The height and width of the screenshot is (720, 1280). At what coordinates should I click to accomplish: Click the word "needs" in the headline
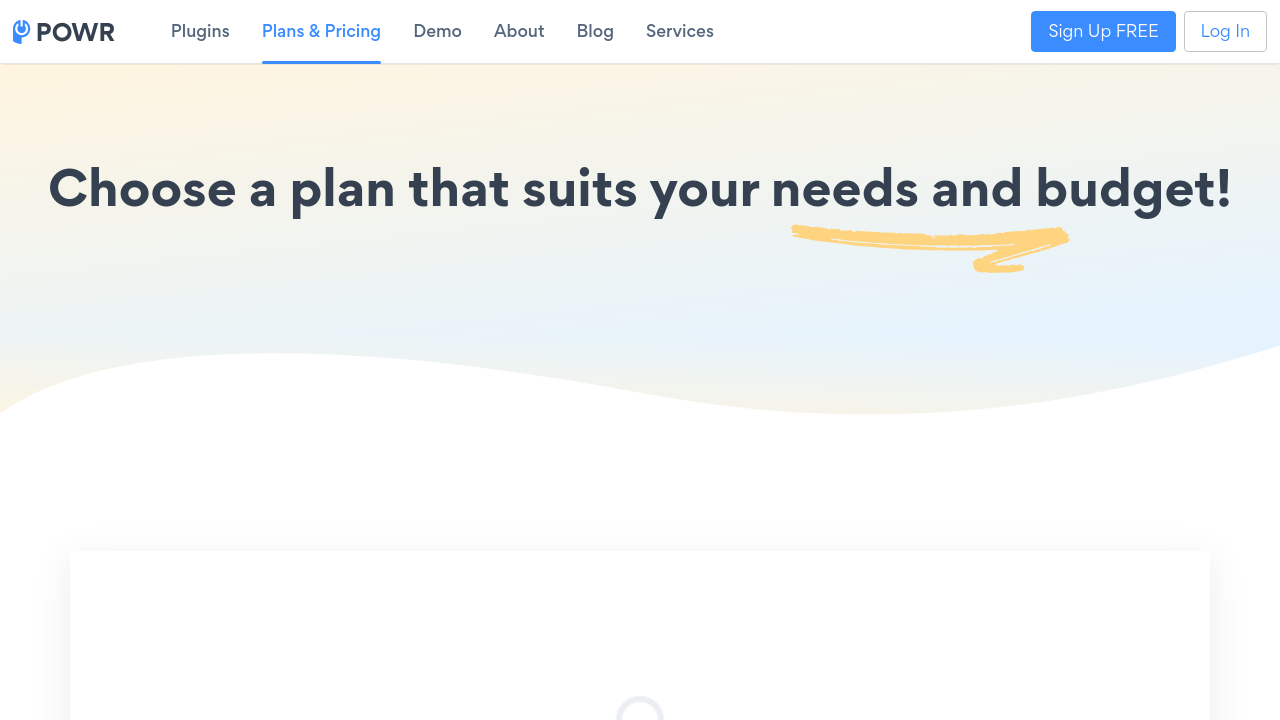tap(845, 188)
